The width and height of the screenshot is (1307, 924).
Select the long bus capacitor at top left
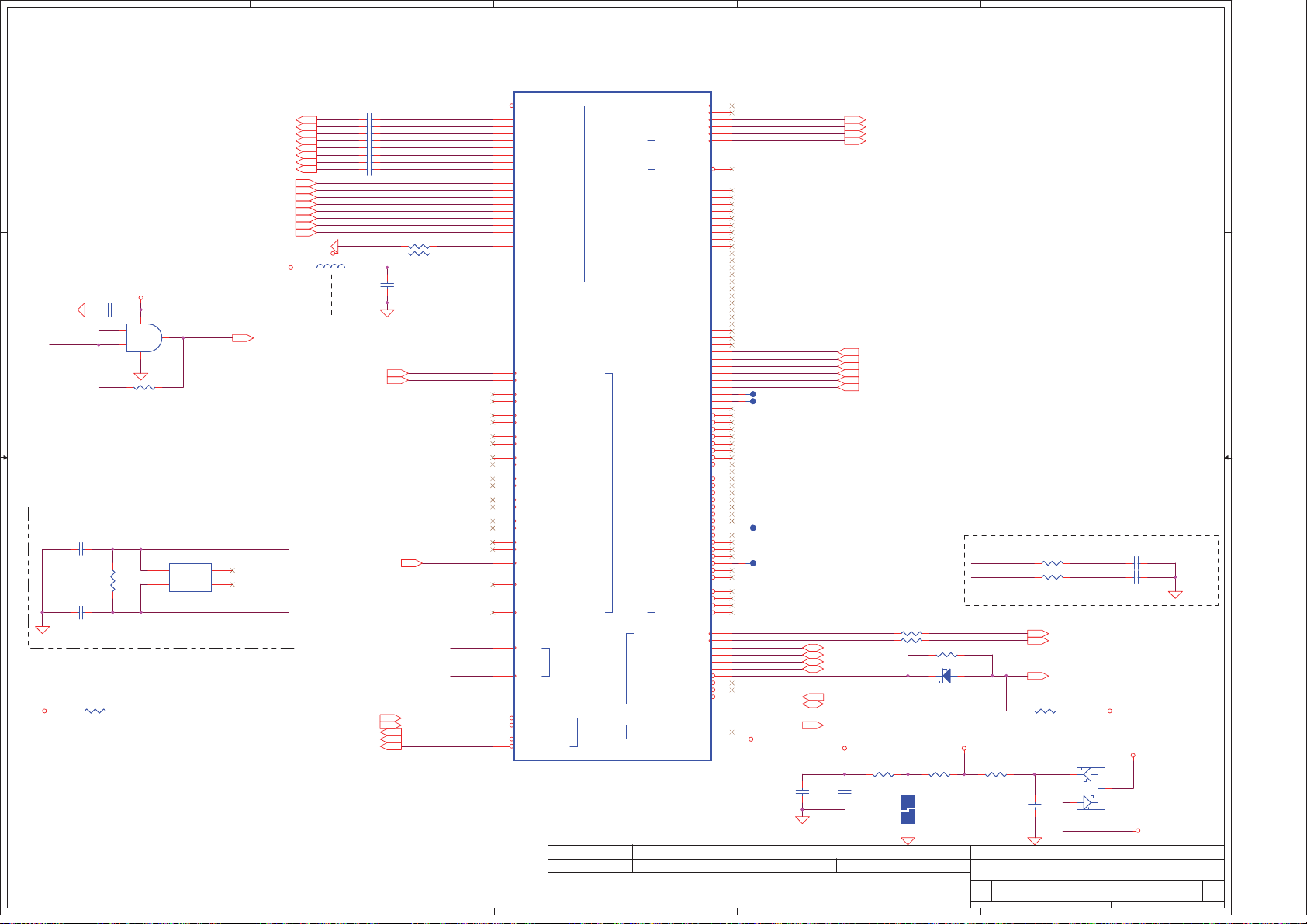click(369, 144)
